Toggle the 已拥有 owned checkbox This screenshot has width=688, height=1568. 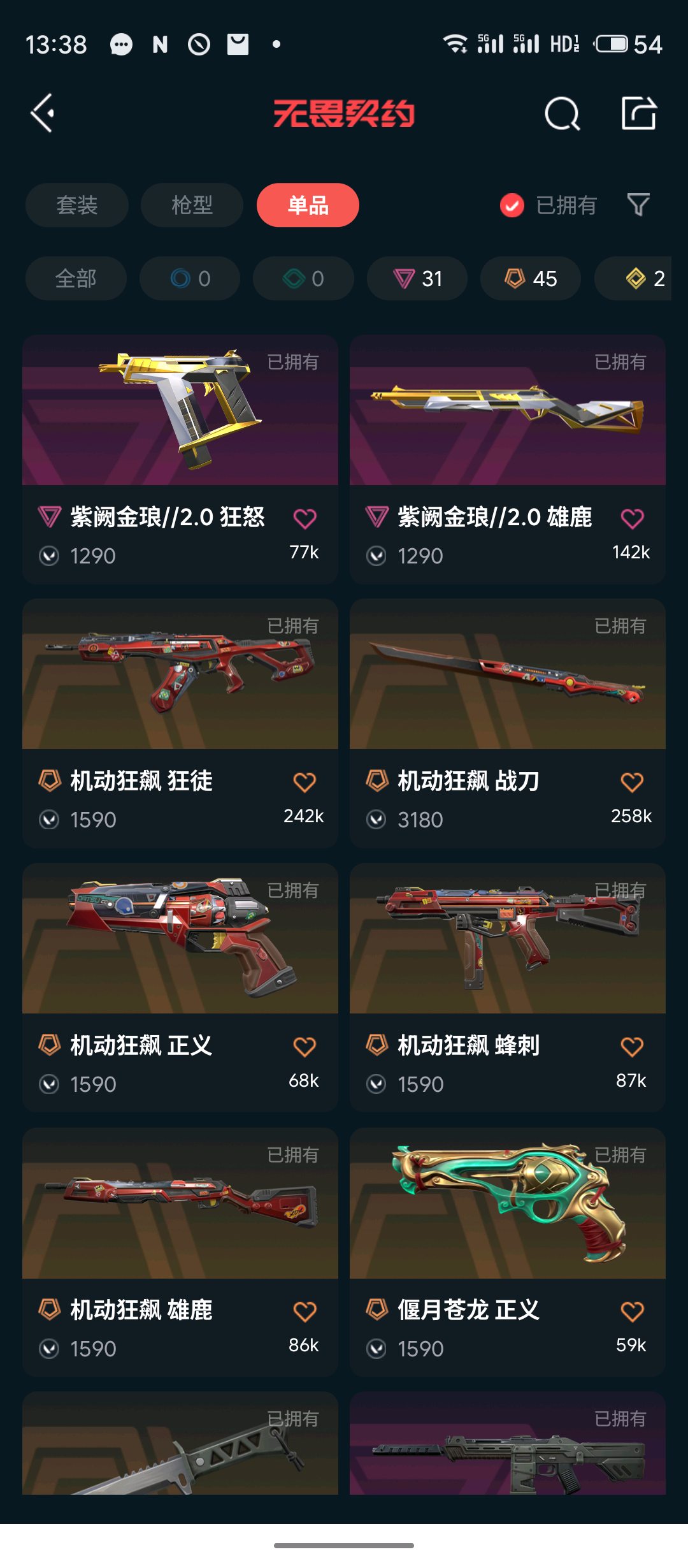click(x=512, y=205)
